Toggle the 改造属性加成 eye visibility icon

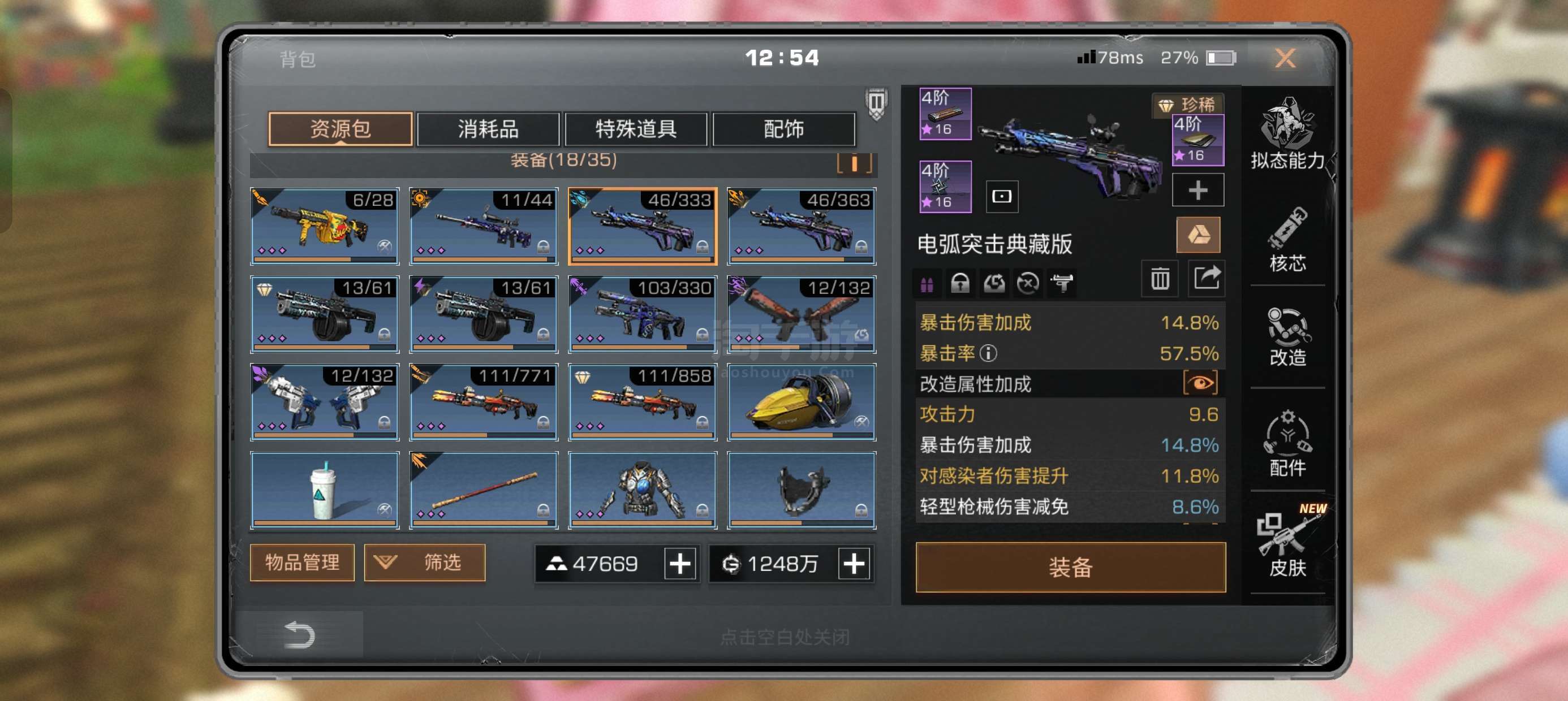[1200, 383]
